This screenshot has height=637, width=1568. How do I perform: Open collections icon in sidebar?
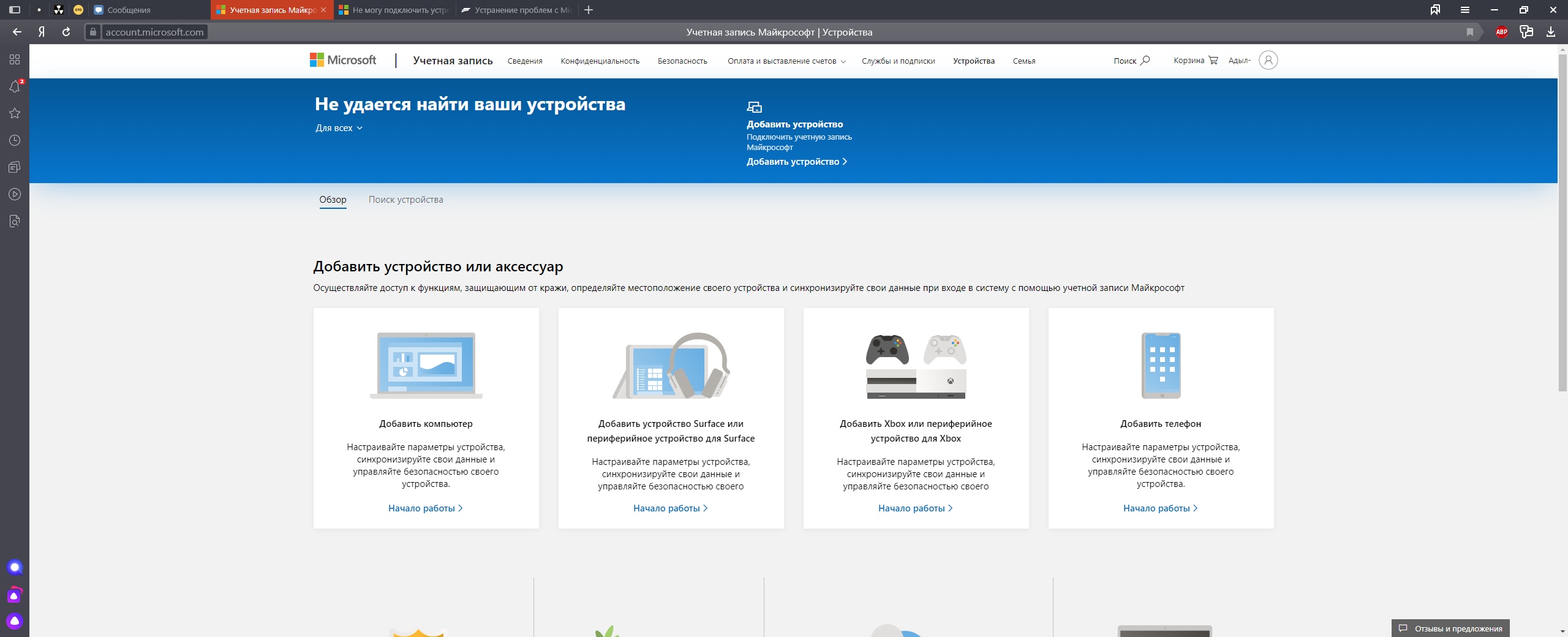click(15, 167)
